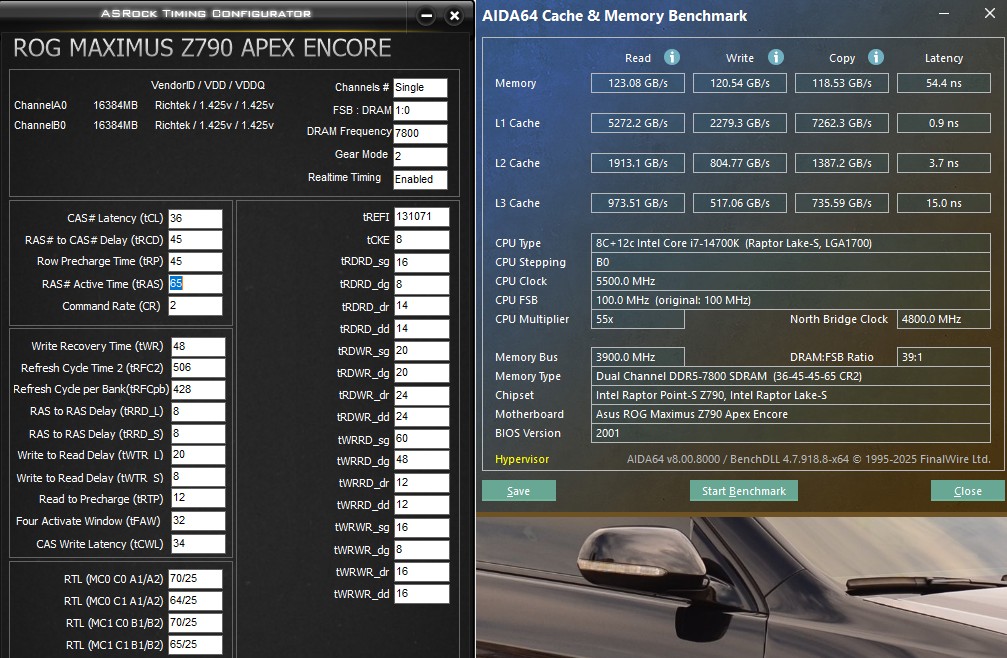The height and width of the screenshot is (658, 1007).
Task: Select the tREFI value field
Action: tap(421, 217)
